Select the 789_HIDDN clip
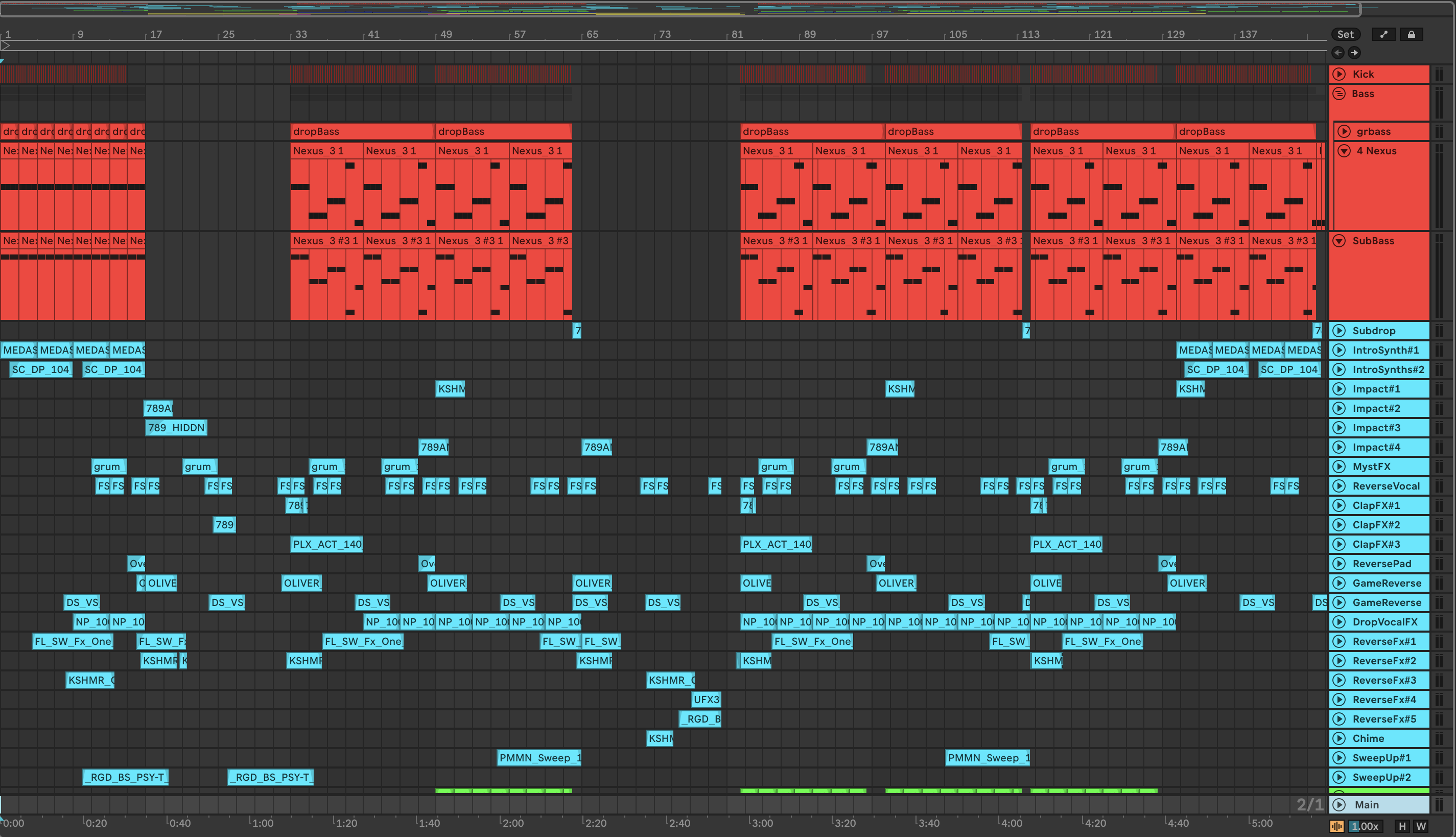 click(x=176, y=428)
